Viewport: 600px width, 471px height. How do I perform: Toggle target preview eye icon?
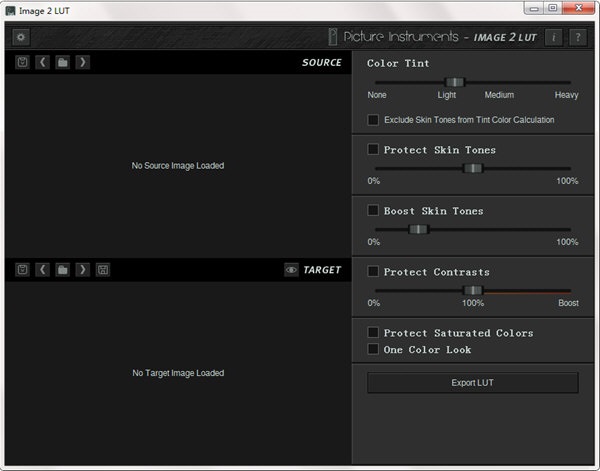tap(291, 270)
